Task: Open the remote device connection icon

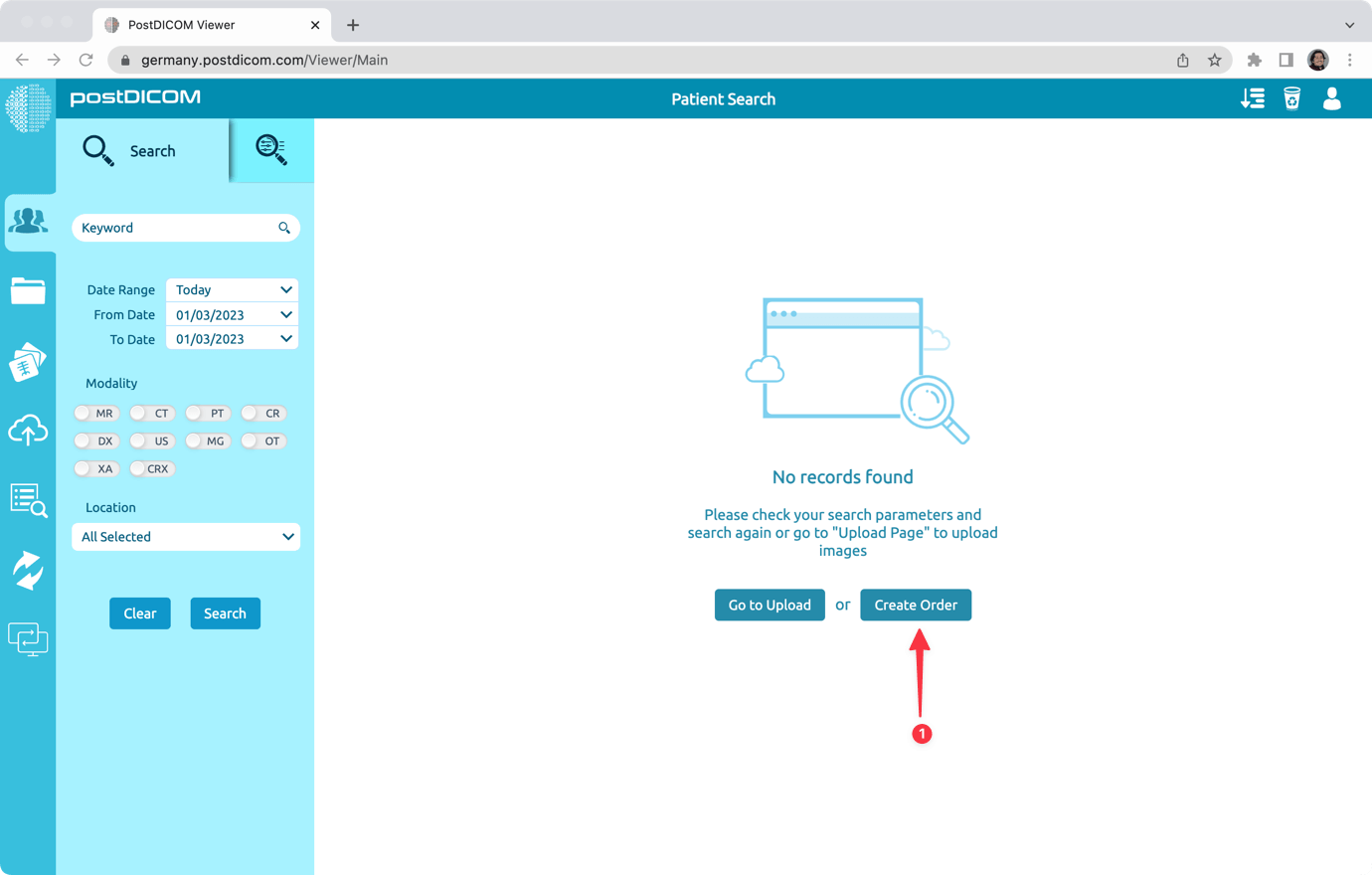Action: click(x=29, y=639)
